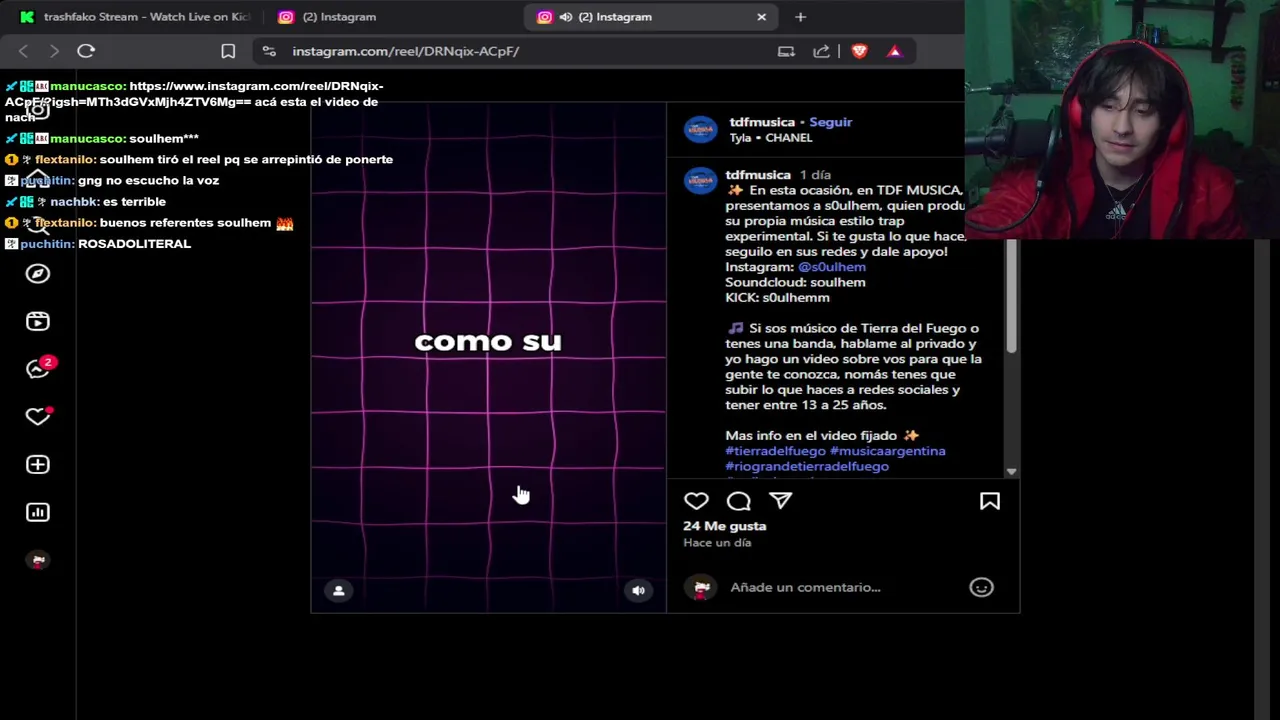Select the active Instagram tab with audio
The height and width of the screenshot is (720, 1280).
[x=652, y=17]
